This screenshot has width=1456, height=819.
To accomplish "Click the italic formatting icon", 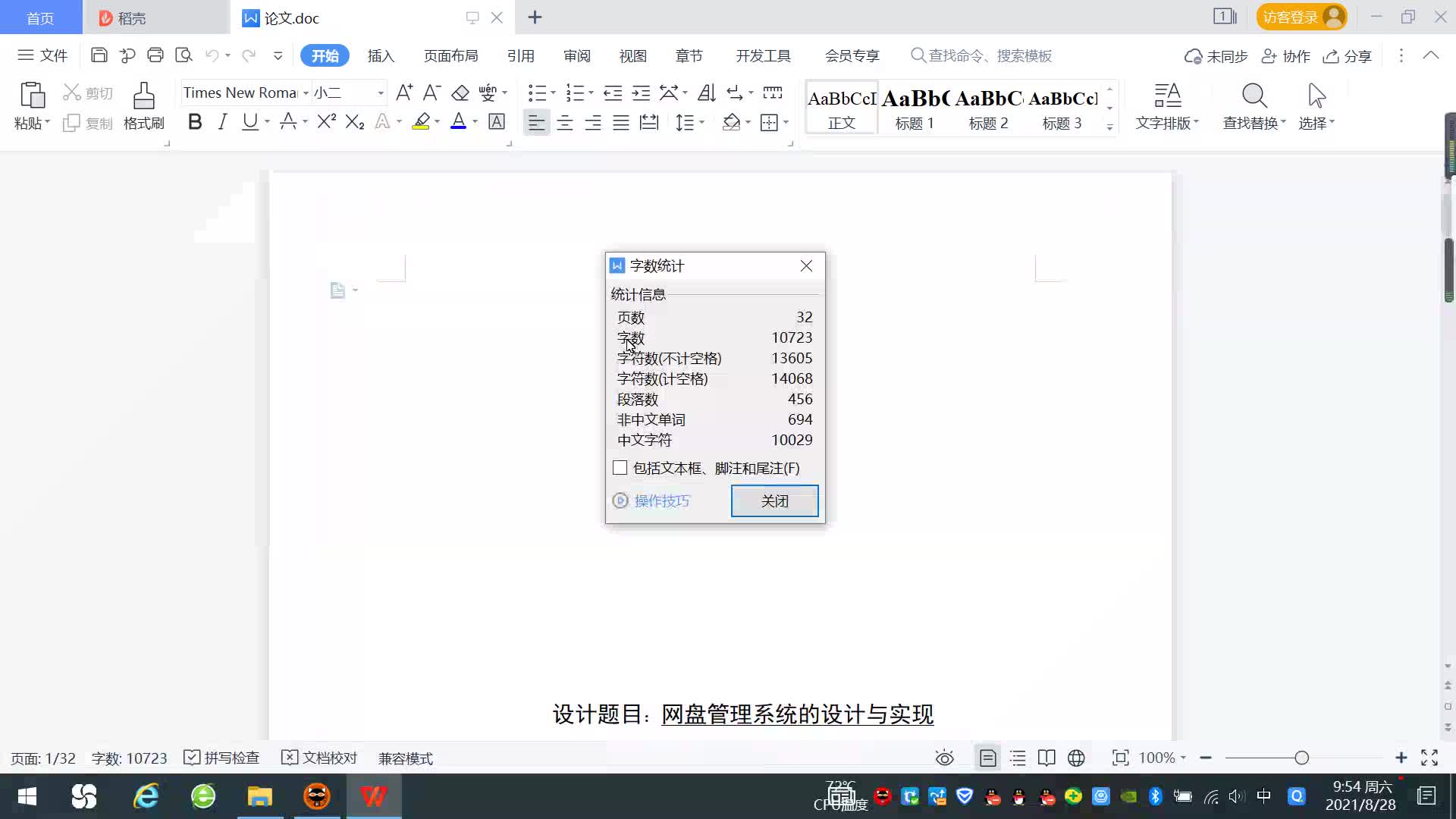I will tap(222, 122).
